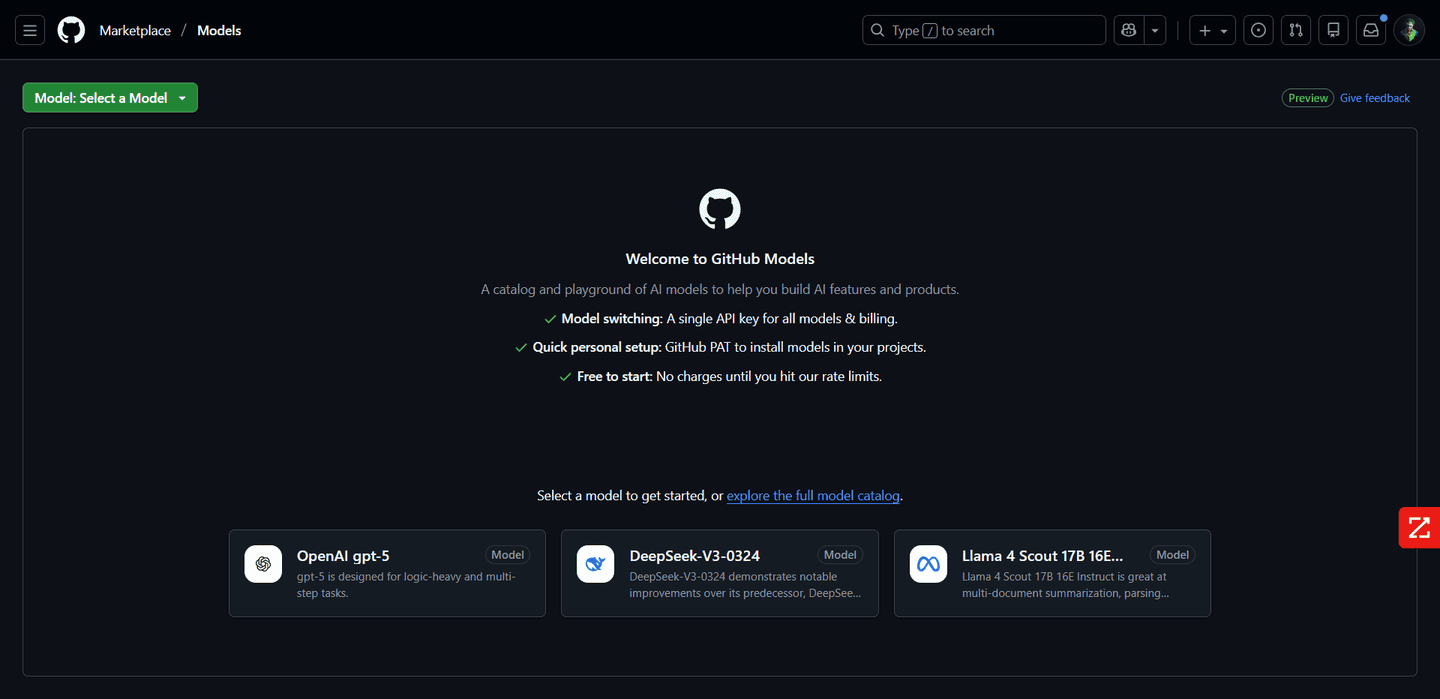Open the Repositories icon in header

(1333, 31)
